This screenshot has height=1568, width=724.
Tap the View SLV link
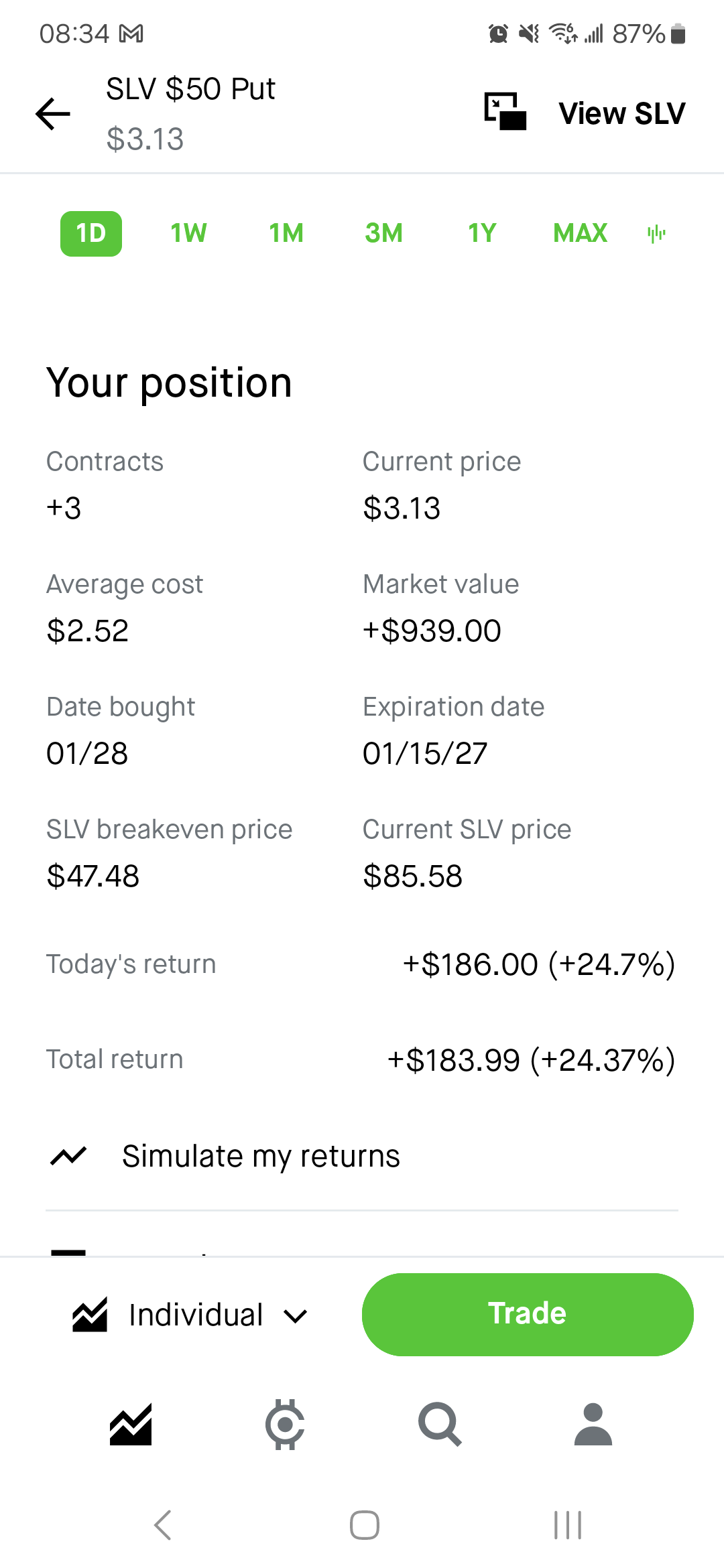point(622,113)
